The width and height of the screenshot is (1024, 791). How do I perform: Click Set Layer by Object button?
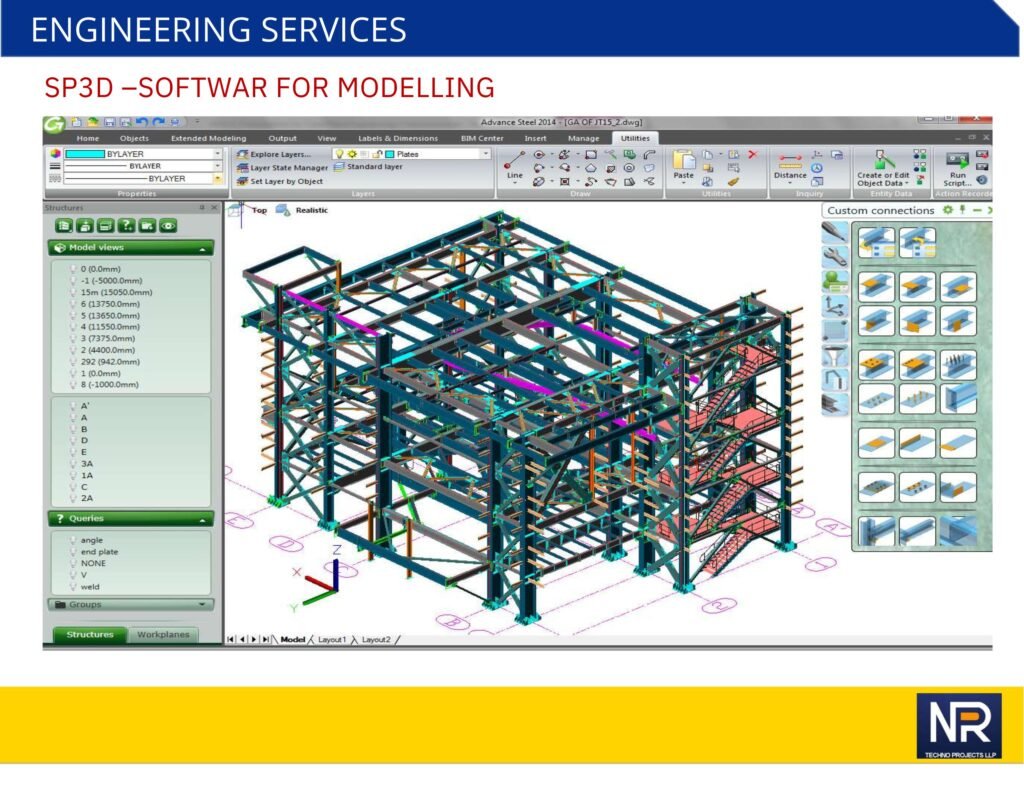tap(280, 181)
